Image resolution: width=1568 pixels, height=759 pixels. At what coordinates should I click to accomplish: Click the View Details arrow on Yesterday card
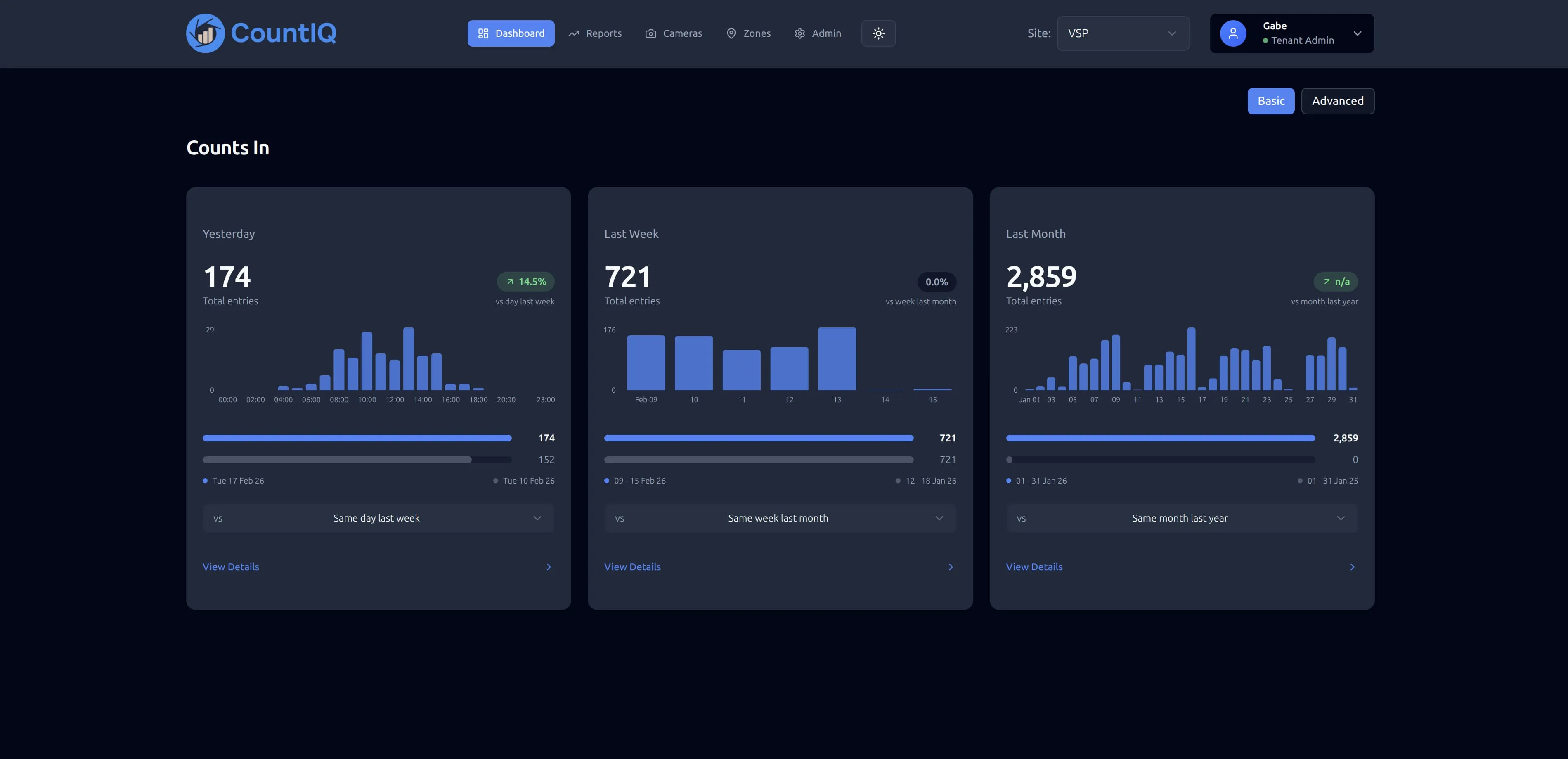pos(548,567)
